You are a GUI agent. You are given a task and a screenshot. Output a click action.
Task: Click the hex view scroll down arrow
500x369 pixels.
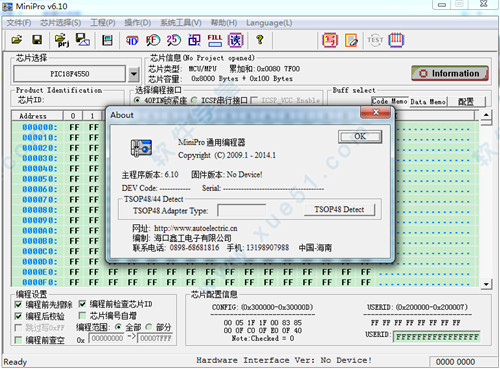(486, 284)
